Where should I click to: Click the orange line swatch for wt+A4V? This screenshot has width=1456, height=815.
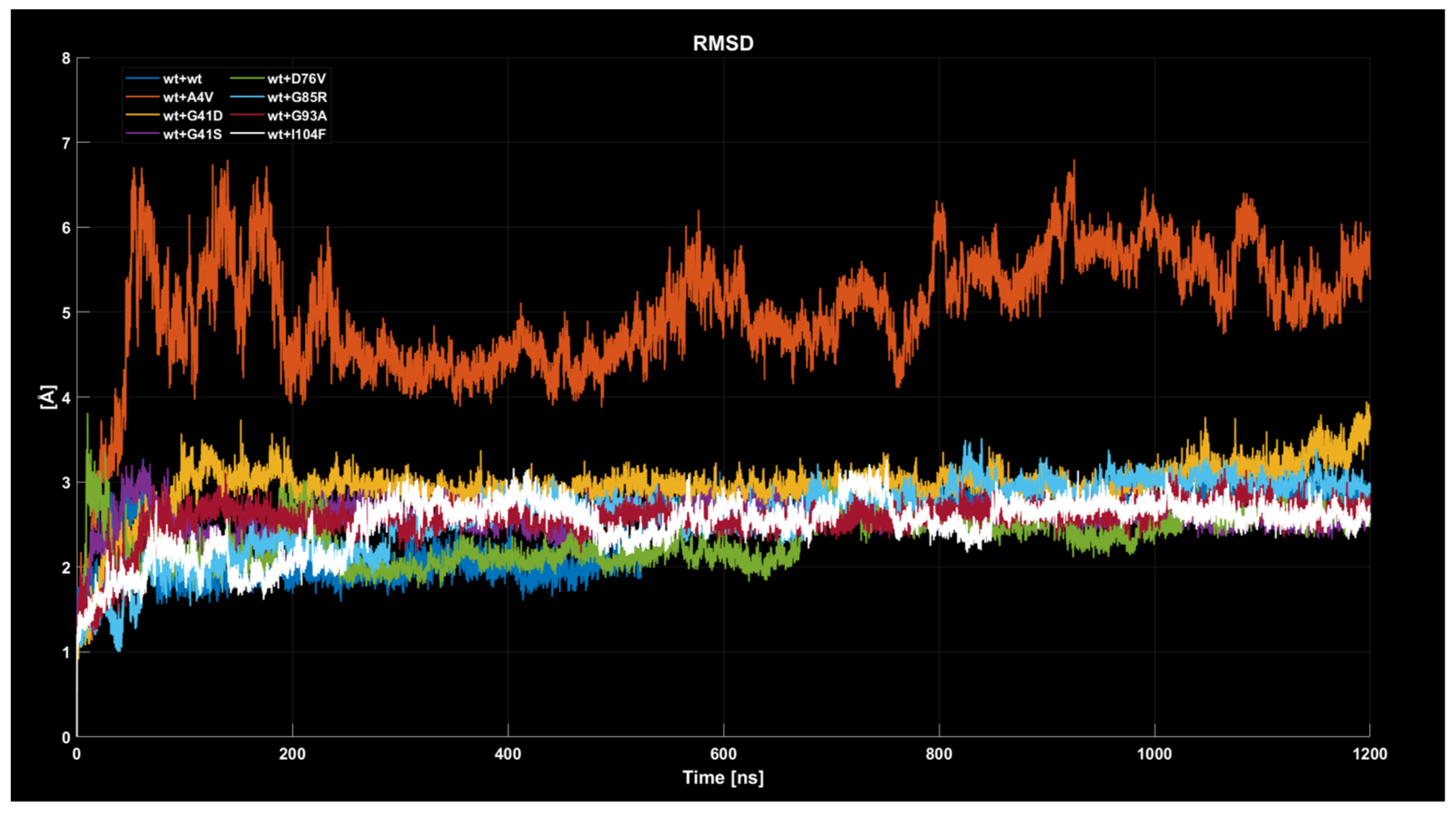point(142,97)
